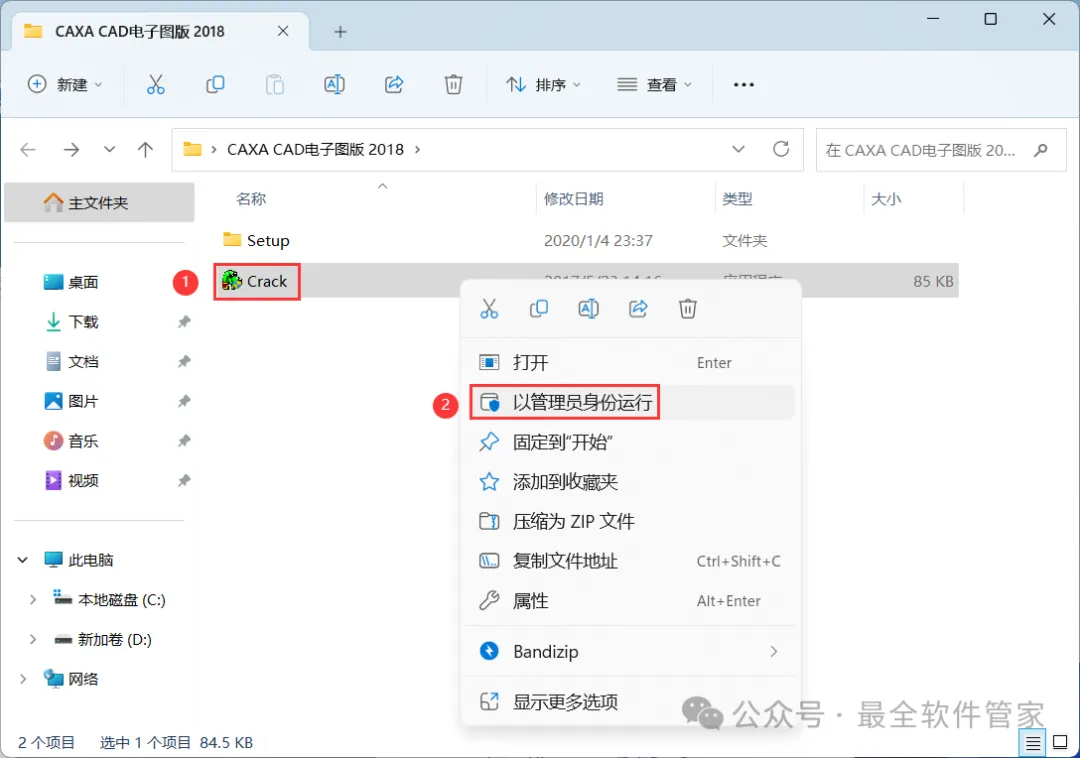This screenshot has height=758, width=1080.
Task: Click the share icon in the context menu
Action: click(x=638, y=308)
